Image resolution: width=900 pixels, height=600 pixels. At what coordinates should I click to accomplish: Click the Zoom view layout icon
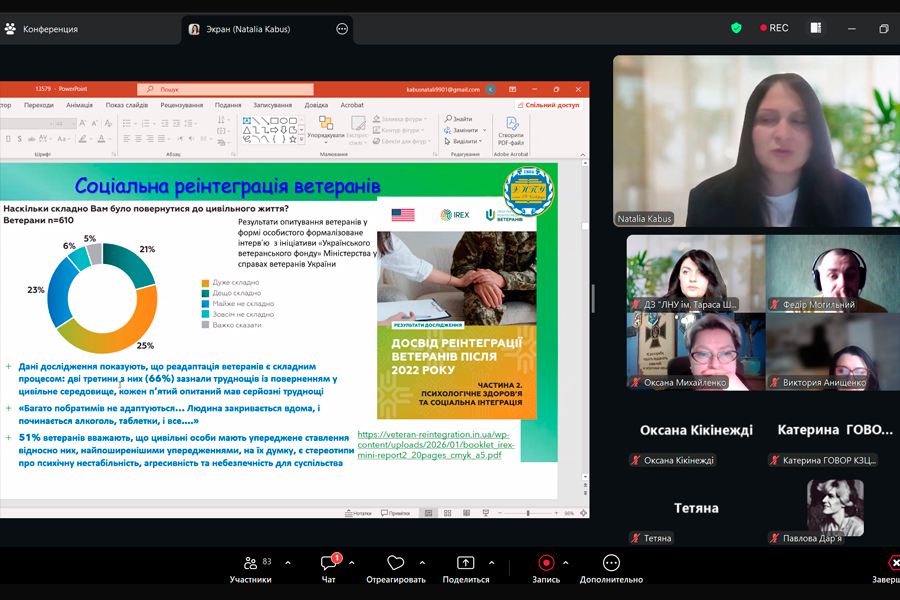816,28
